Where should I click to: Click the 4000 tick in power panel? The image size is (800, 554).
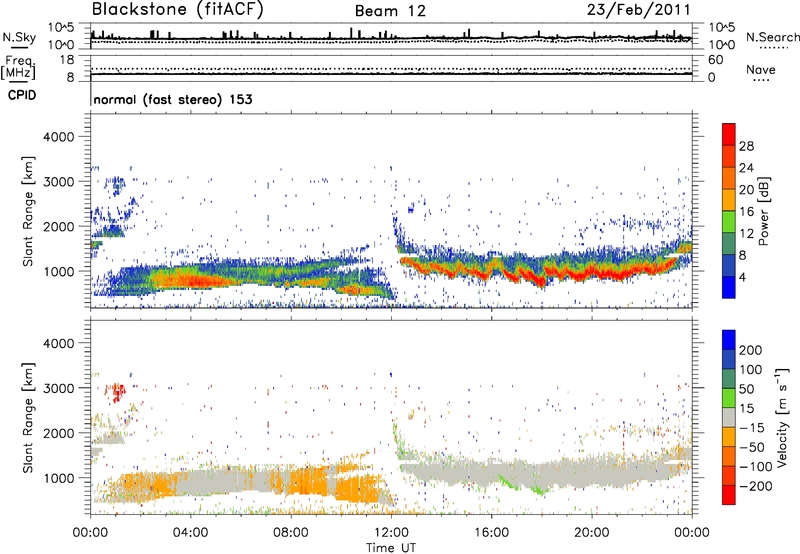coord(58,137)
